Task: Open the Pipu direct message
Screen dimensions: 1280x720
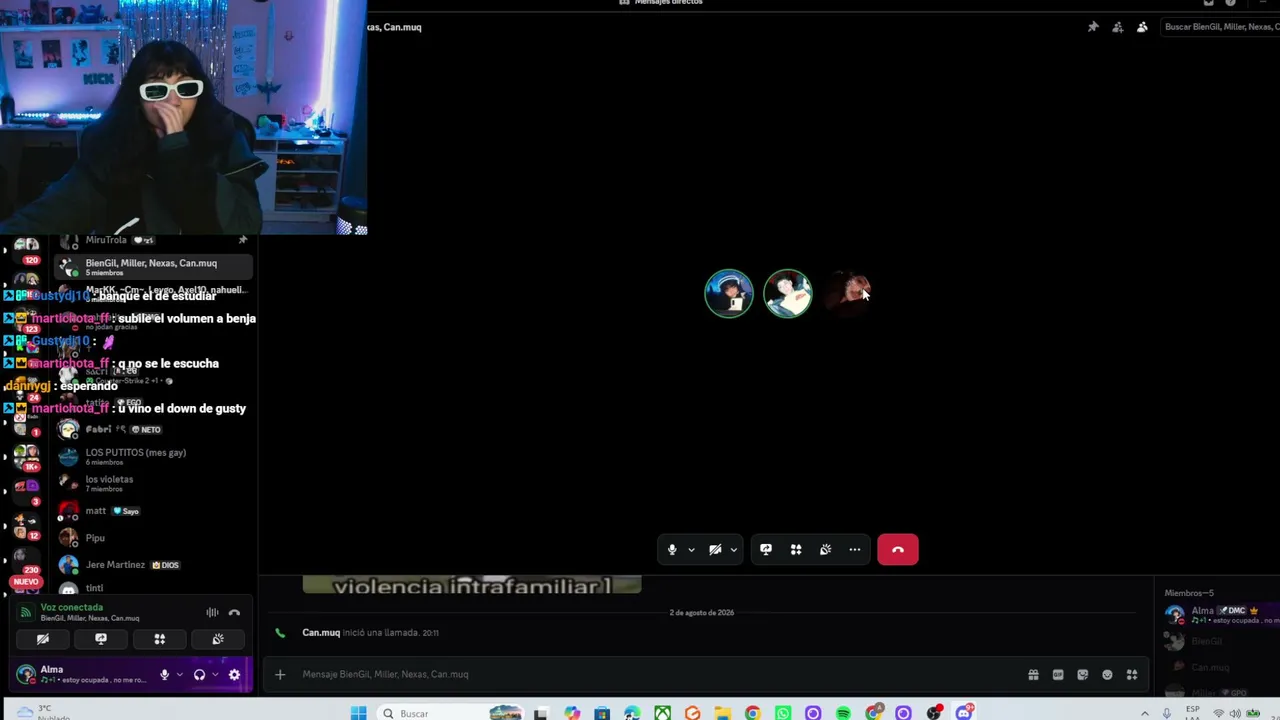Action: click(x=152, y=538)
